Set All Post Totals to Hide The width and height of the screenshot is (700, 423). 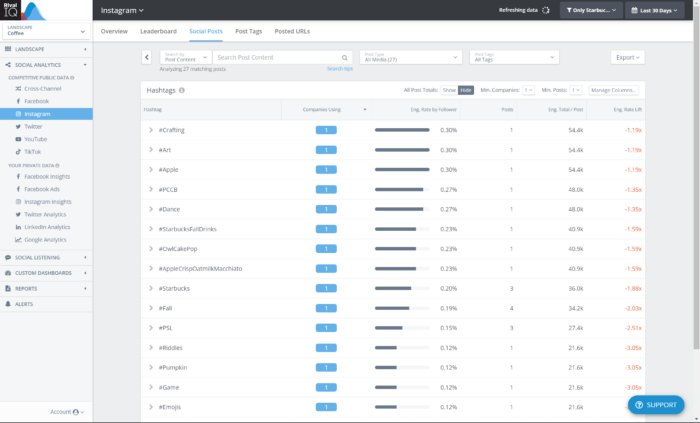(x=465, y=90)
